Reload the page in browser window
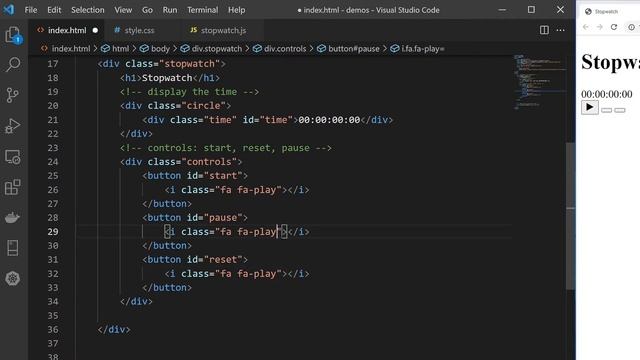The height and width of the screenshot is (360, 640). tap(614, 27)
